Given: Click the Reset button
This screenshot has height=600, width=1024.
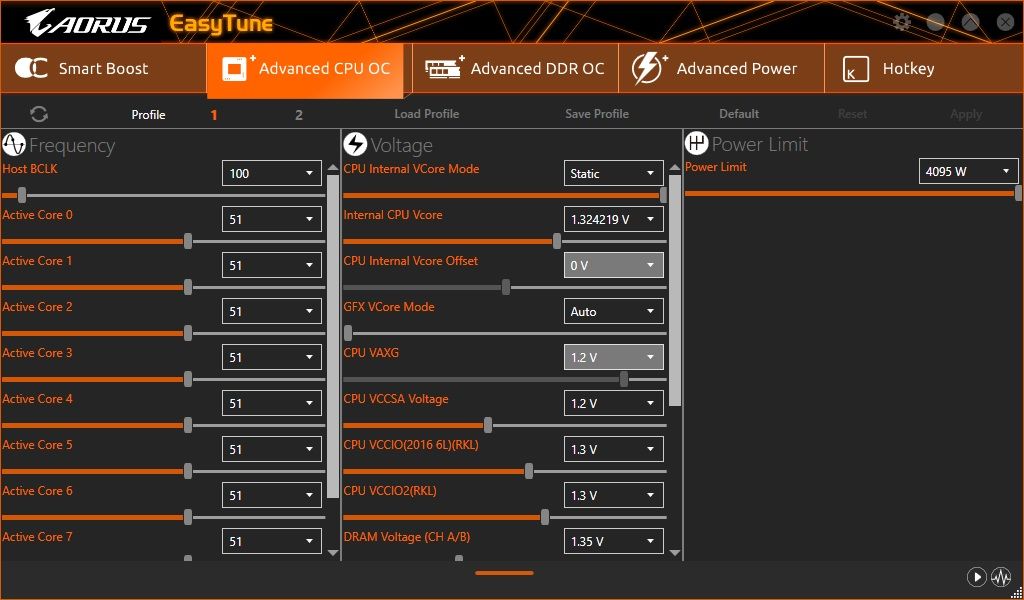Looking at the screenshot, I should point(852,114).
